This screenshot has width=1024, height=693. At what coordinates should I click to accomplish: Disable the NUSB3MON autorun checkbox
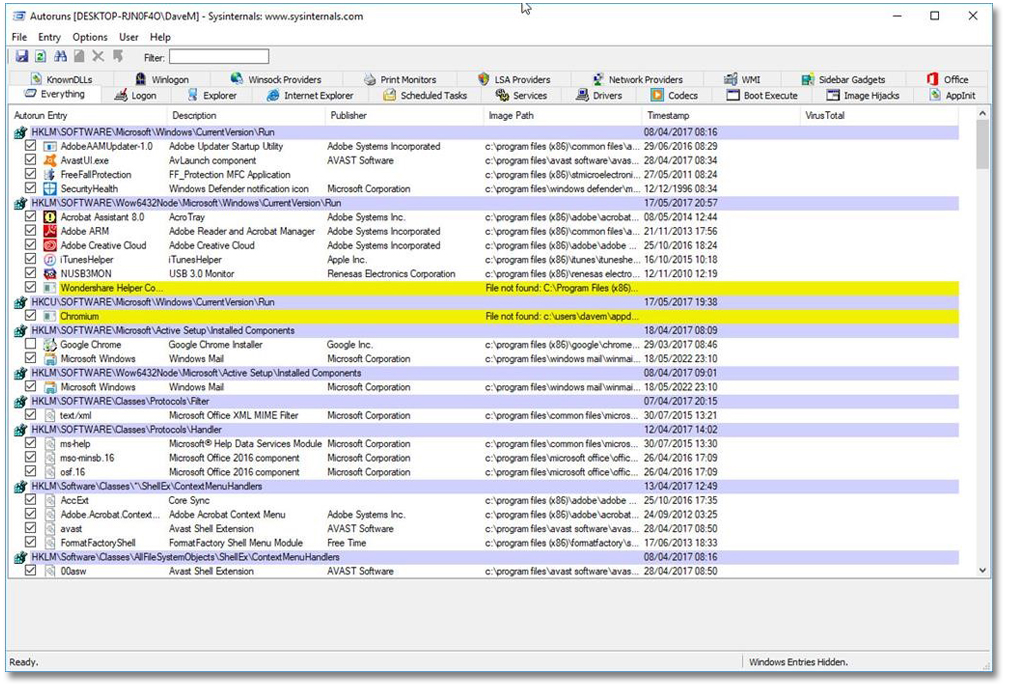[x=31, y=273]
